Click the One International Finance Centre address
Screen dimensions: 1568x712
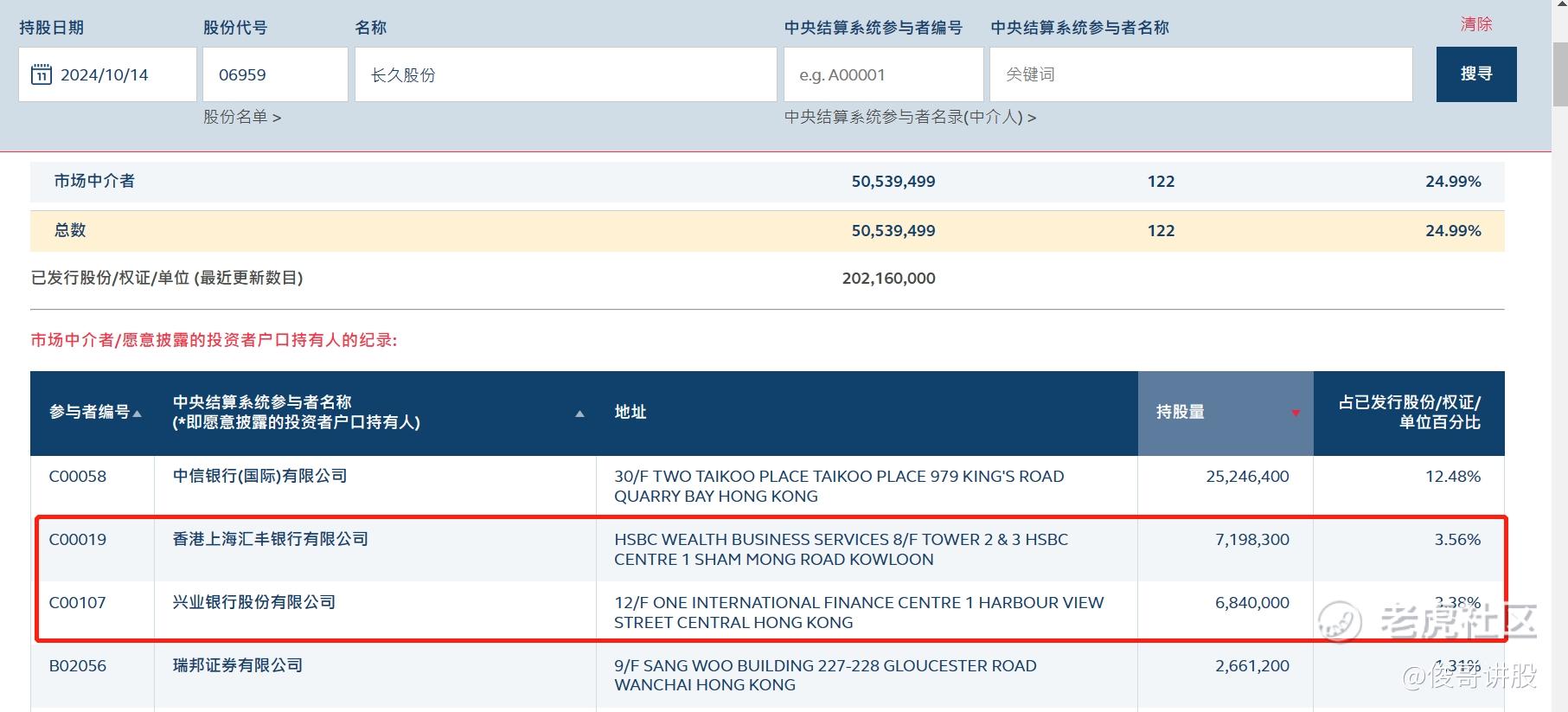(x=859, y=613)
